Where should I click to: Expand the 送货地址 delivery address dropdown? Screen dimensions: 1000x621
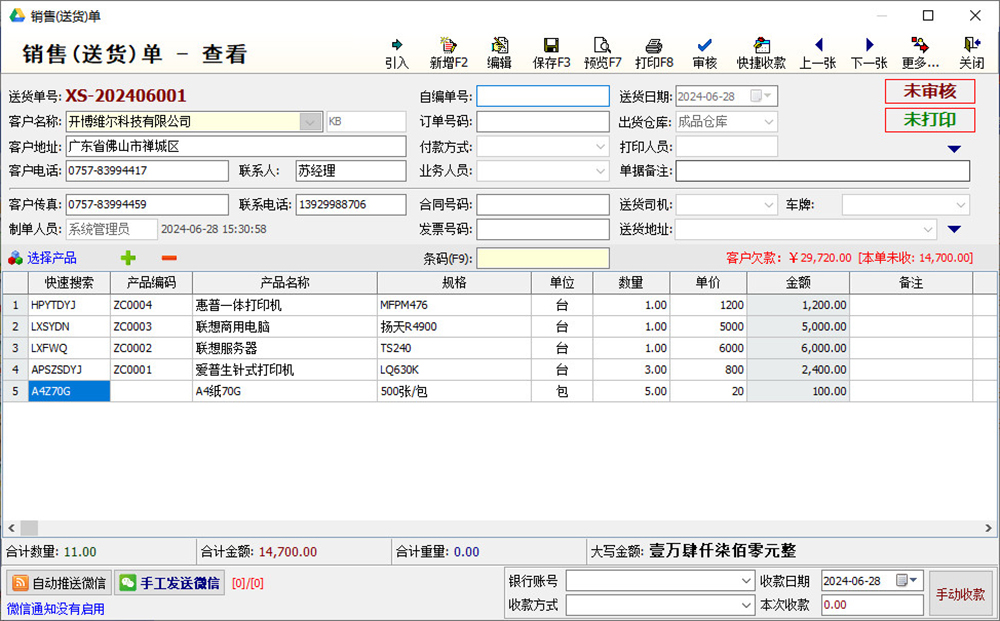(x=928, y=229)
